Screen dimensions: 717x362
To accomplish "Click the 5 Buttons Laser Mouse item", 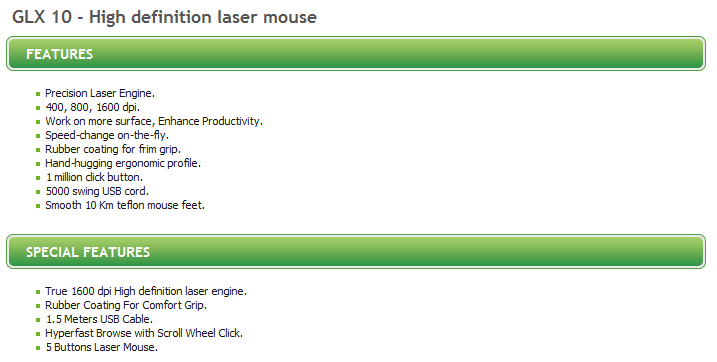I will click(101, 347).
